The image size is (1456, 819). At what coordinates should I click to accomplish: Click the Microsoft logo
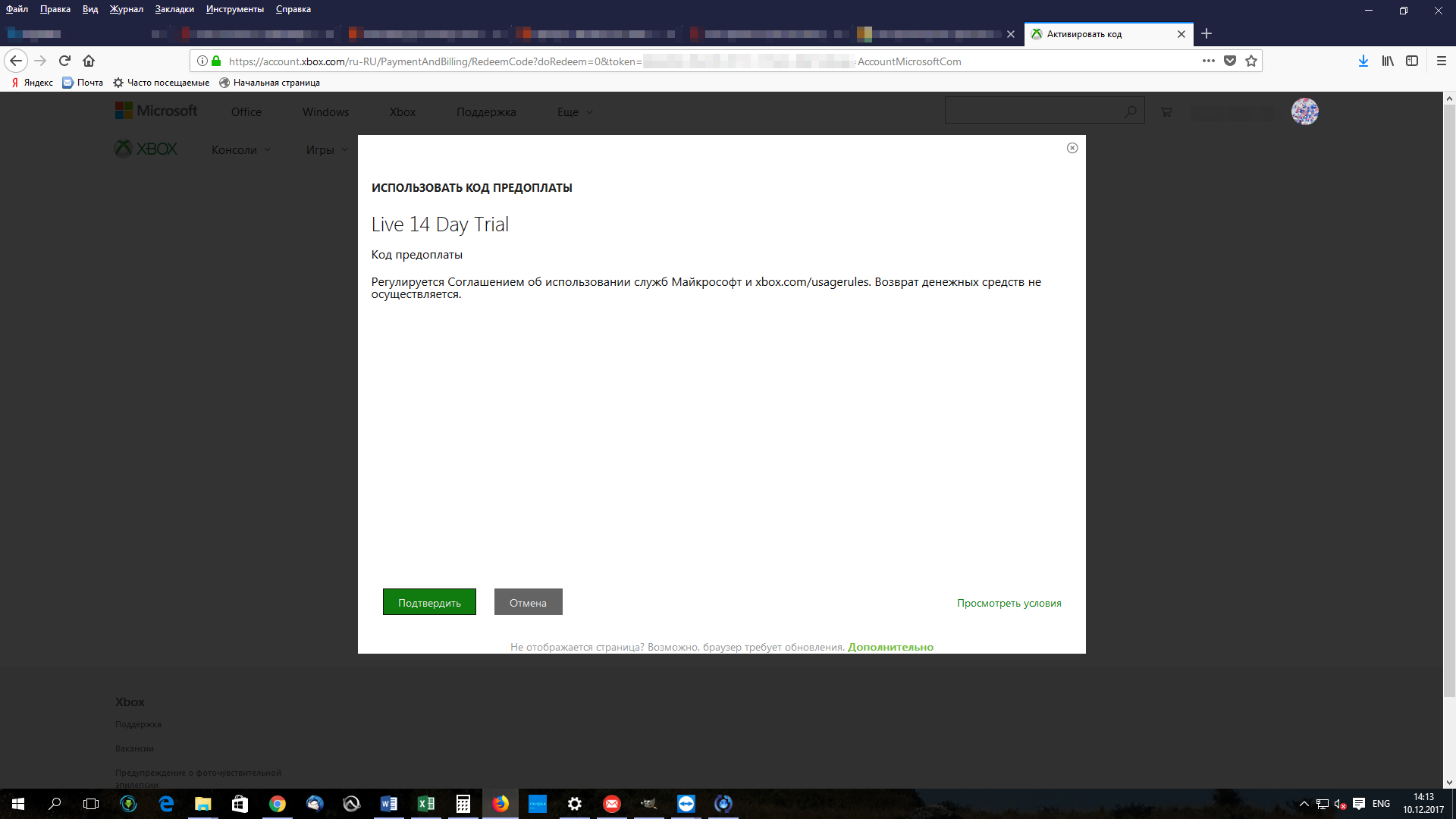click(x=156, y=111)
